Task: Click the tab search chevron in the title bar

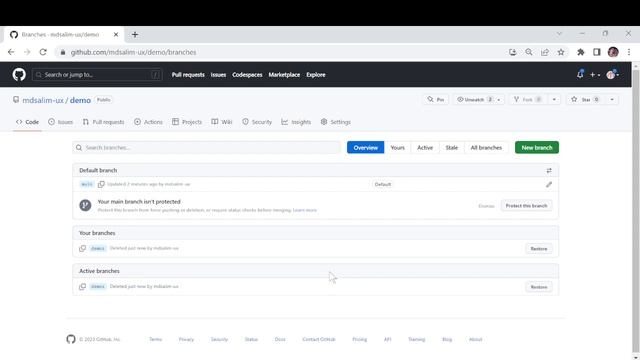Action: coord(559,33)
